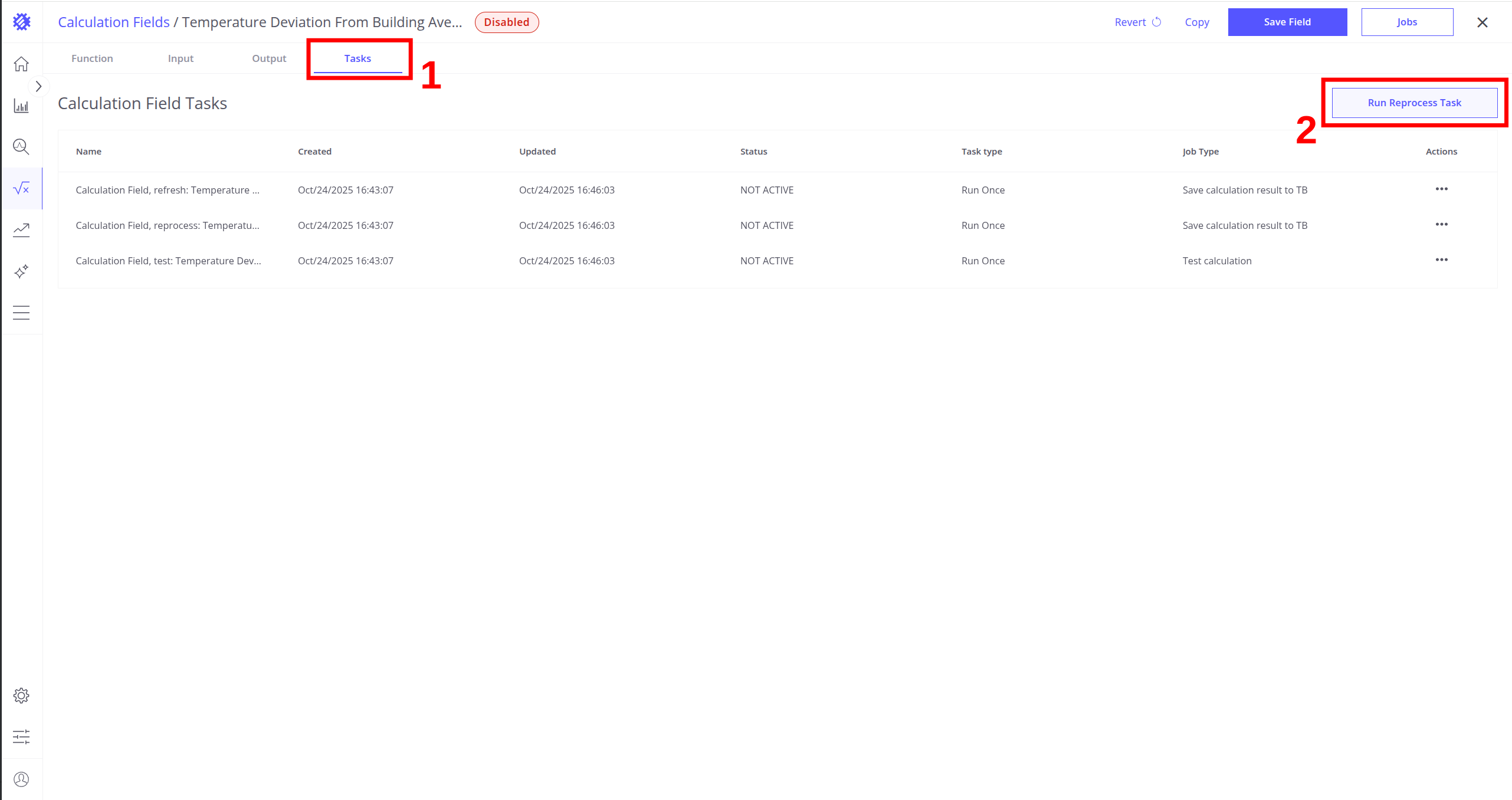Open the hamburger list menu icon

tap(21, 313)
